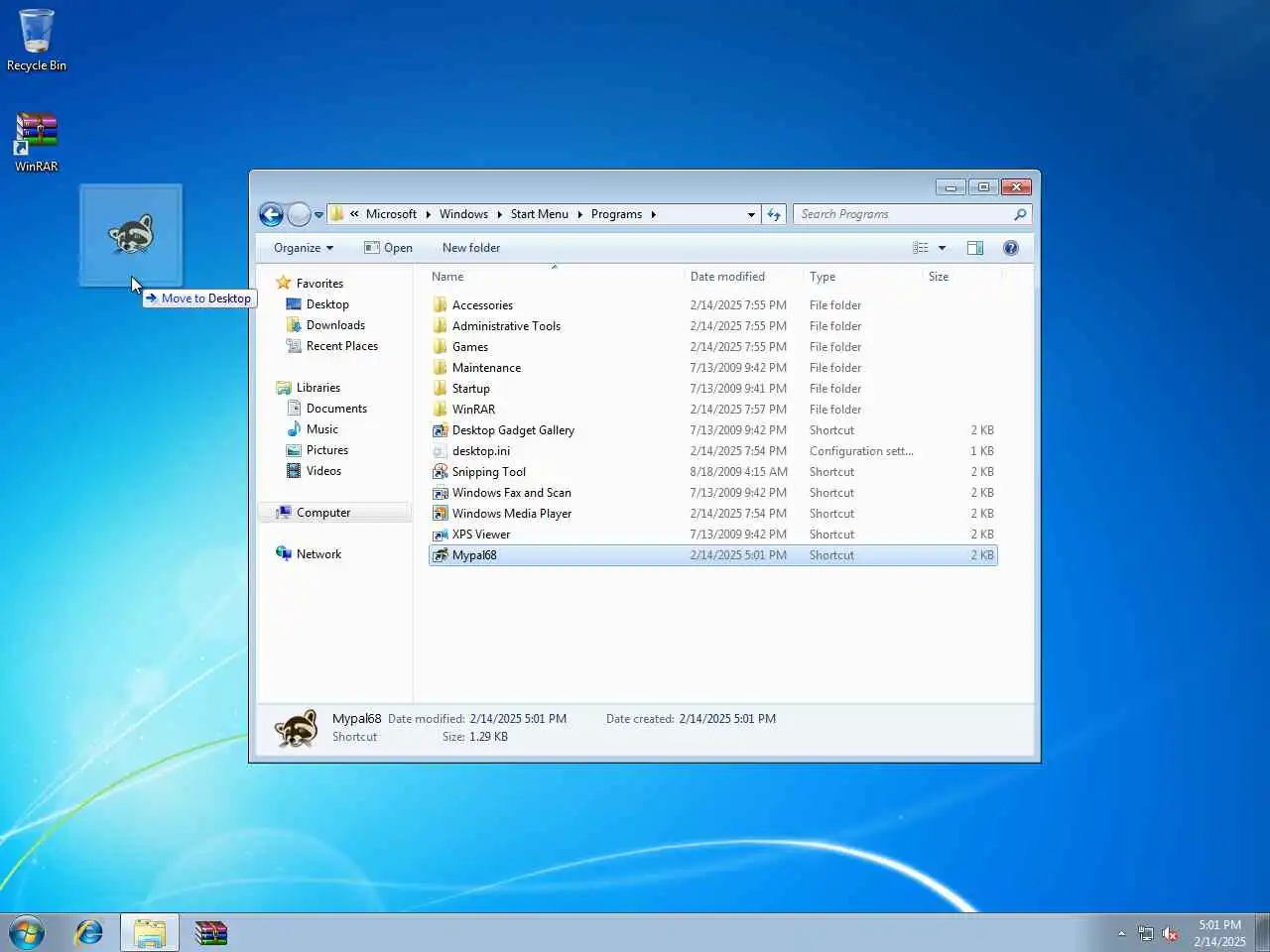The height and width of the screenshot is (952, 1270).
Task: Click the Windows Explorer taskbar icon
Action: [x=150, y=932]
